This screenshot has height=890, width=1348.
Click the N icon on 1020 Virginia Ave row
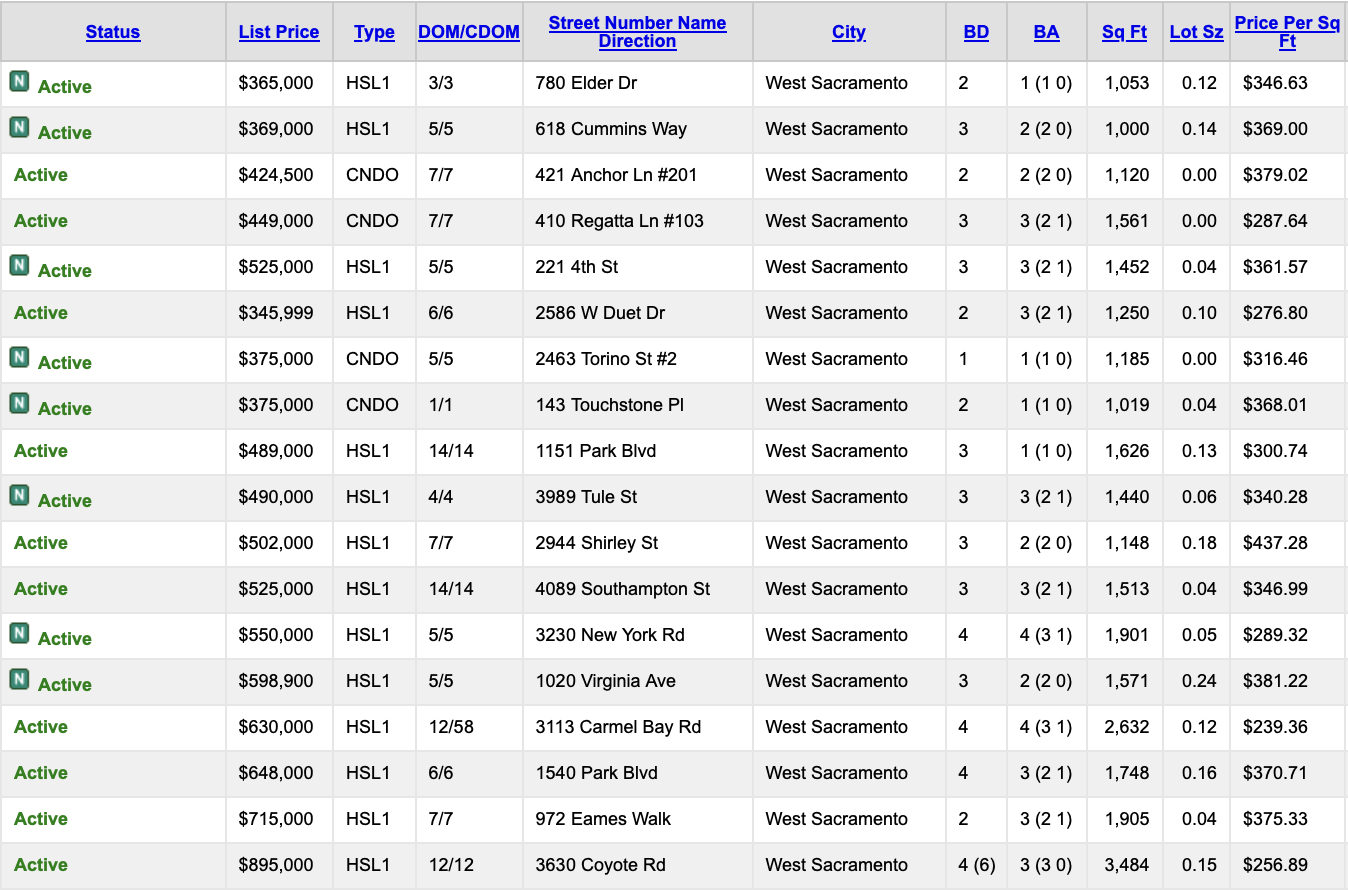pos(19,679)
